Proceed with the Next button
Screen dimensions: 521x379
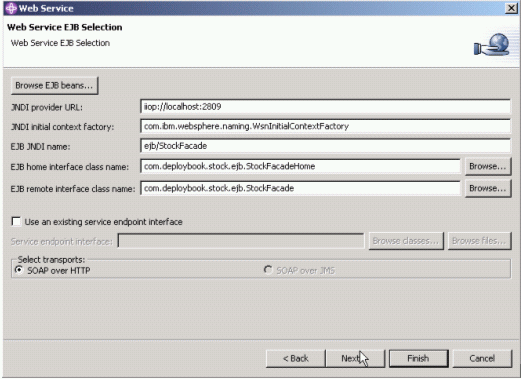(355, 358)
